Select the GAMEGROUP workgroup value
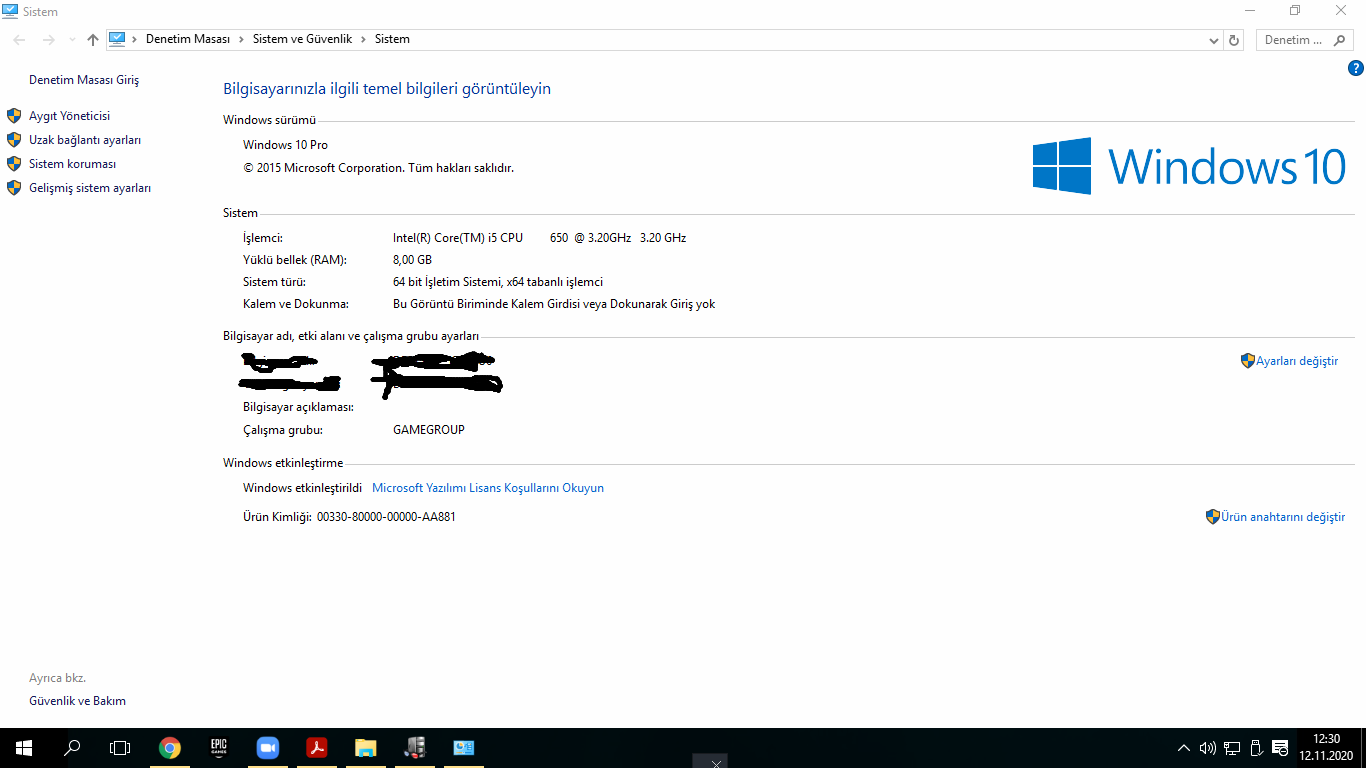Image resolution: width=1366 pixels, height=768 pixels. 429,430
